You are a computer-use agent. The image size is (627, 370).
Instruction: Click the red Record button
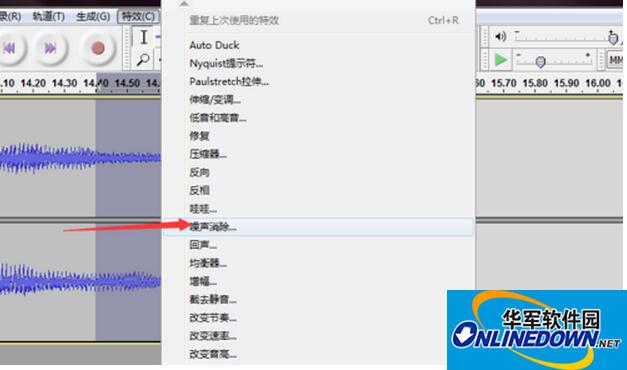pos(98,48)
